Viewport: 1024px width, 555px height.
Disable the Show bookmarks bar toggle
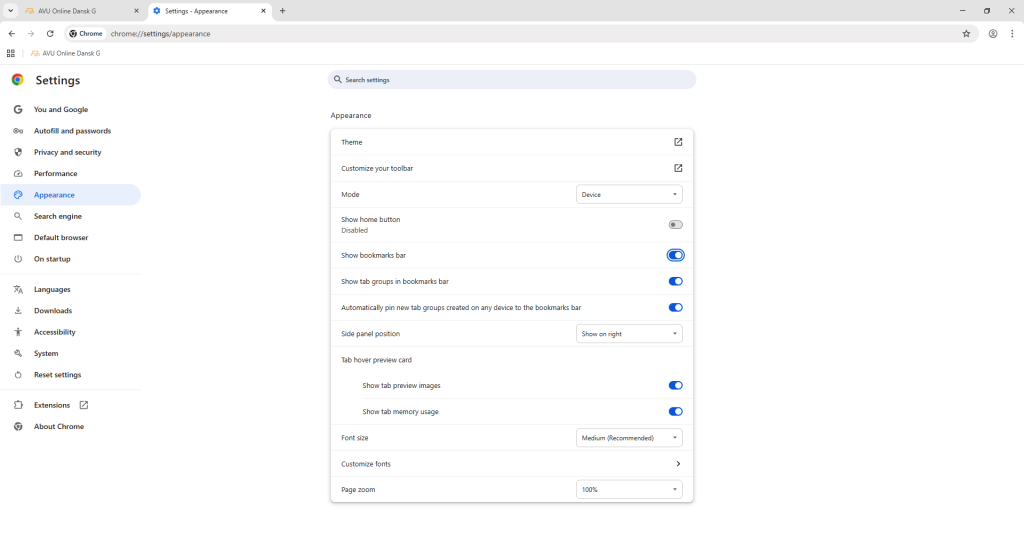tap(675, 256)
